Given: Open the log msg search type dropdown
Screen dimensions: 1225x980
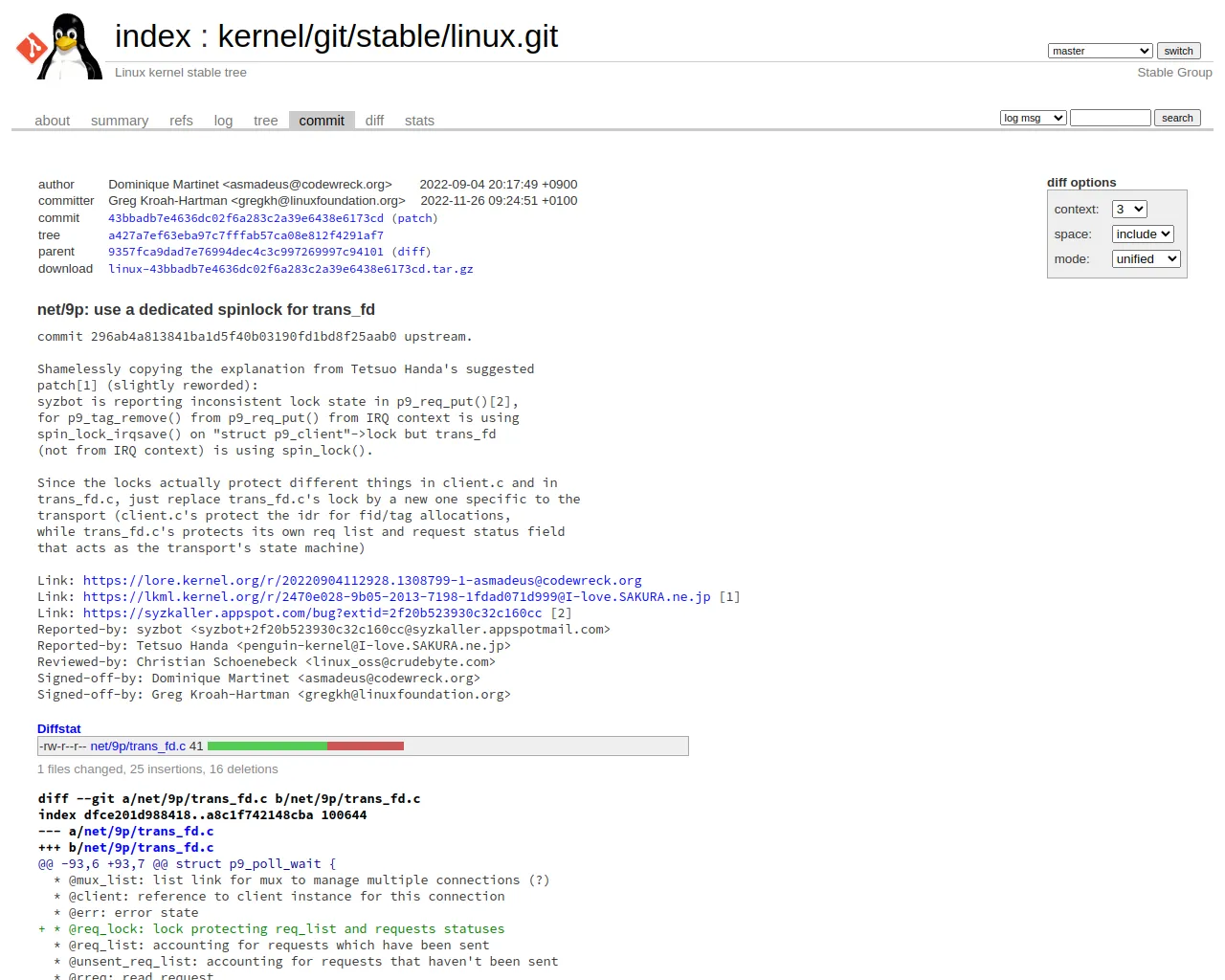Looking at the screenshot, I should 1033,118.
